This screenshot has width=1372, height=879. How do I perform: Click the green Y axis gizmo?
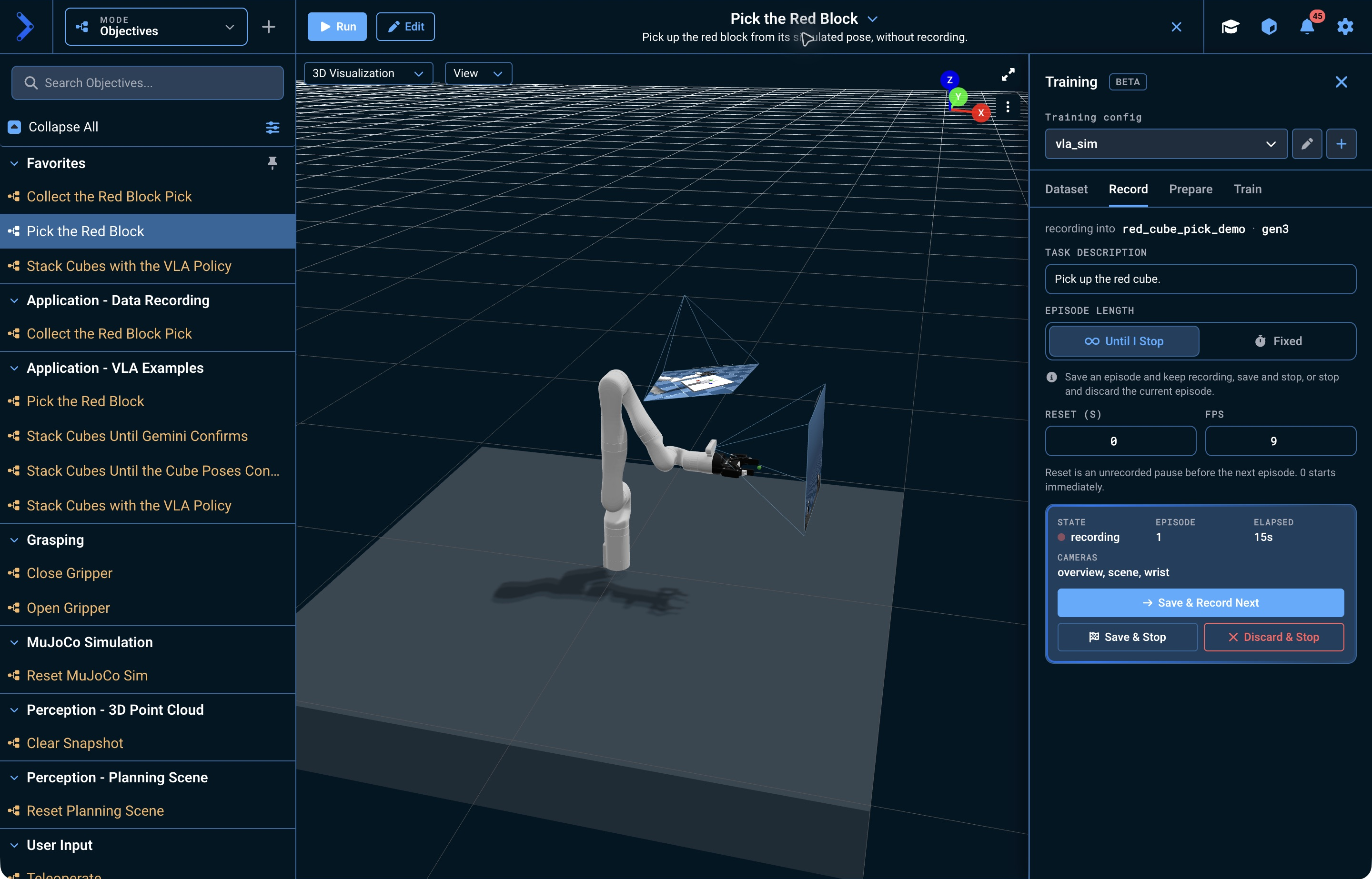[x=958, y=97]
